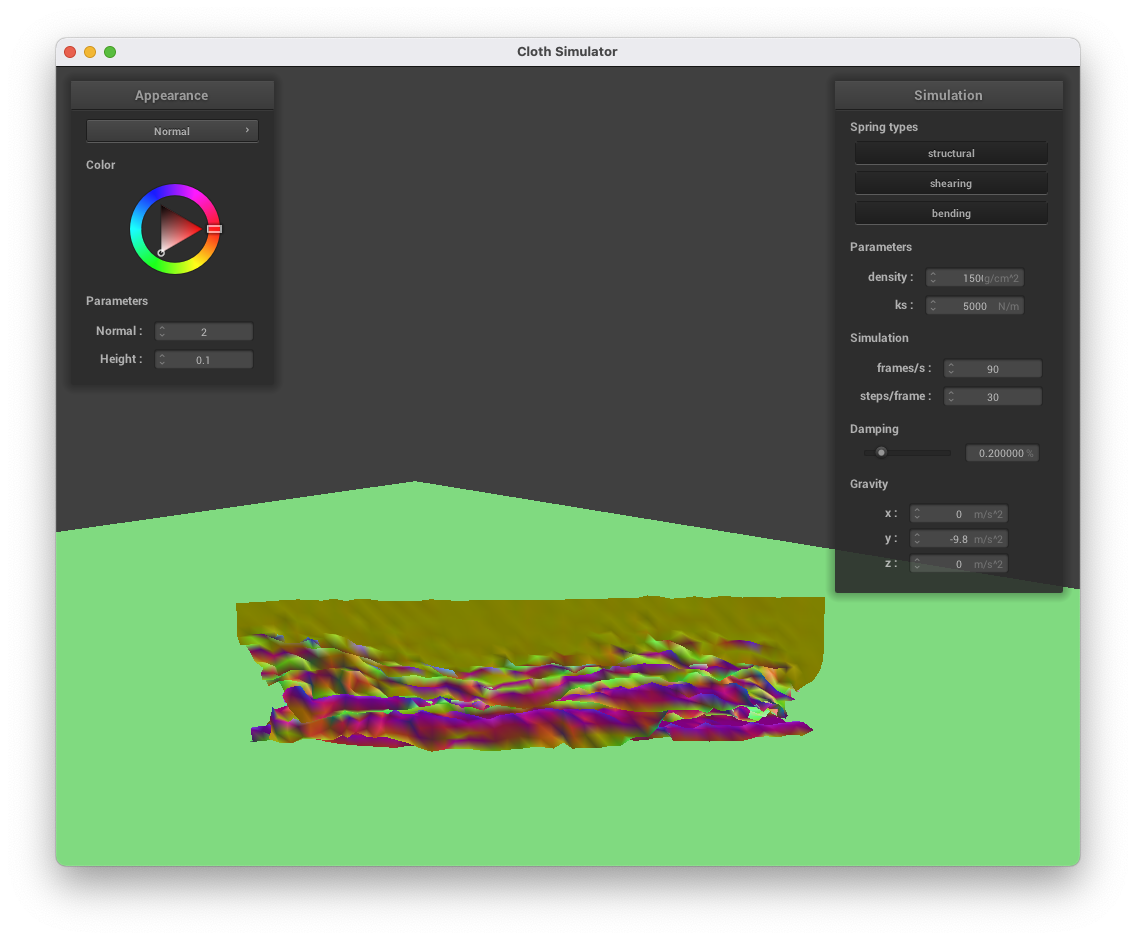
Task: Click the frames/s stepper arrows
Action: [x=951, y=369]
